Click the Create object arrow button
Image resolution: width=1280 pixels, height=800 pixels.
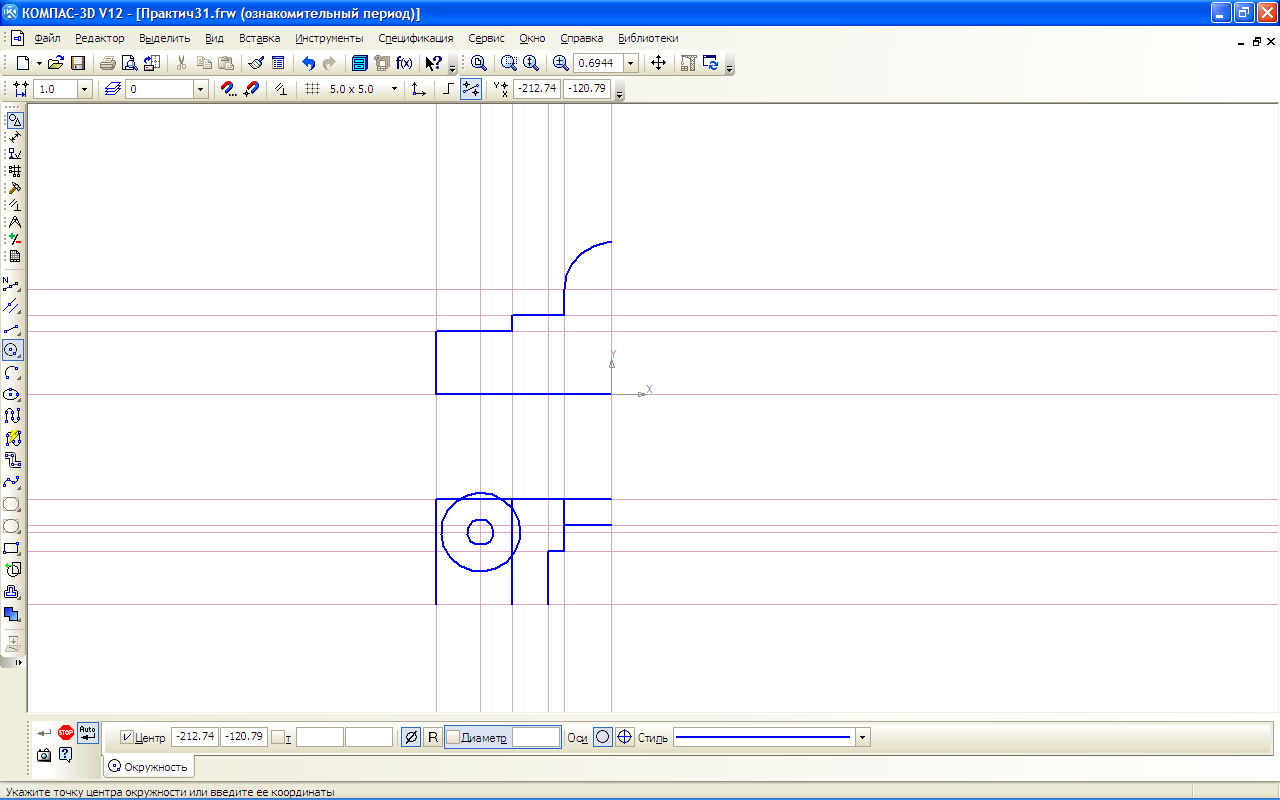pos(44,733)
